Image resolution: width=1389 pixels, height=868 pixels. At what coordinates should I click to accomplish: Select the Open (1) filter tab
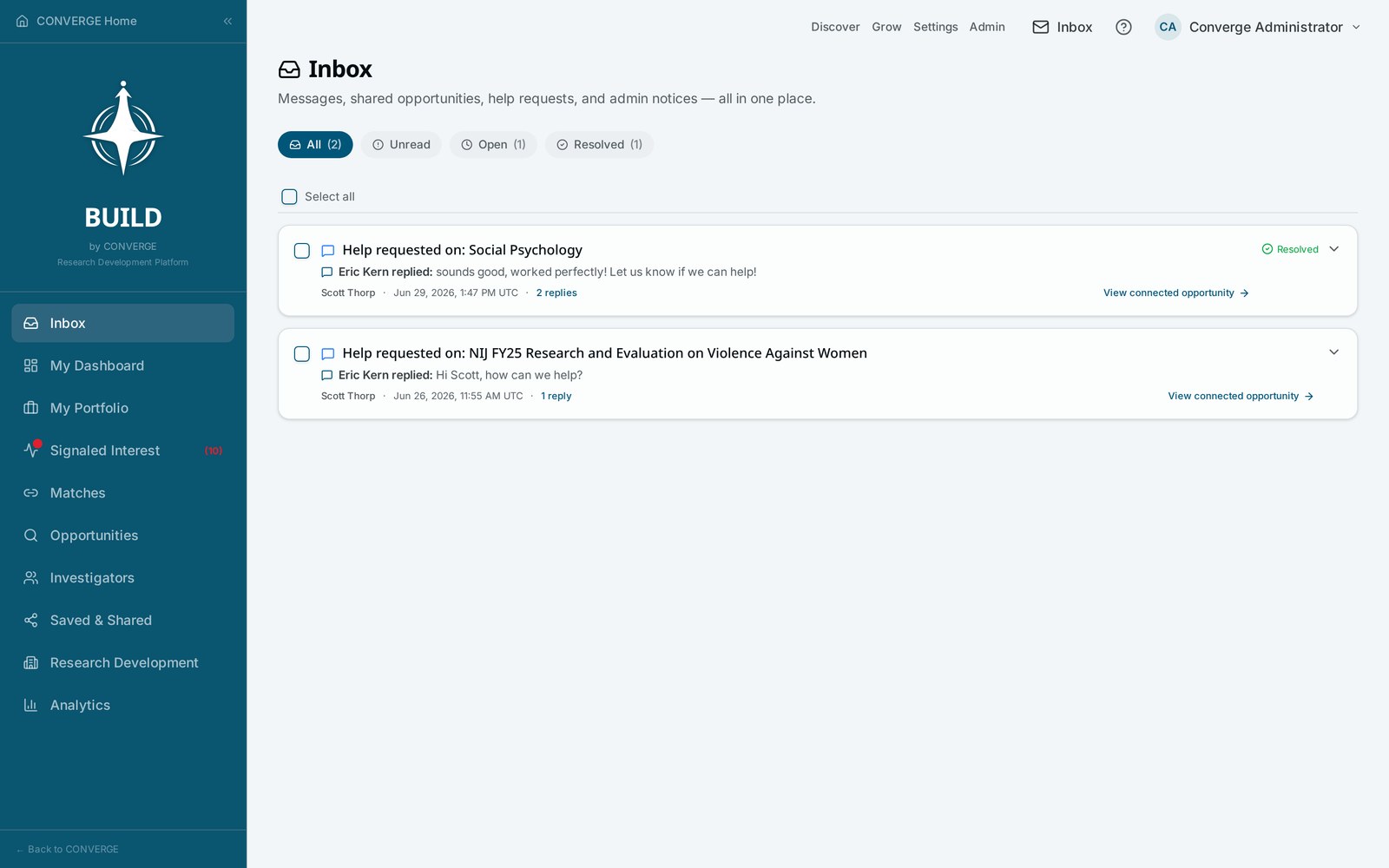coord(493,145)
